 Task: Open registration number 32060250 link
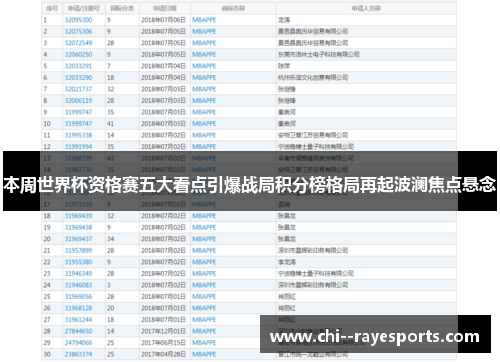78,54
